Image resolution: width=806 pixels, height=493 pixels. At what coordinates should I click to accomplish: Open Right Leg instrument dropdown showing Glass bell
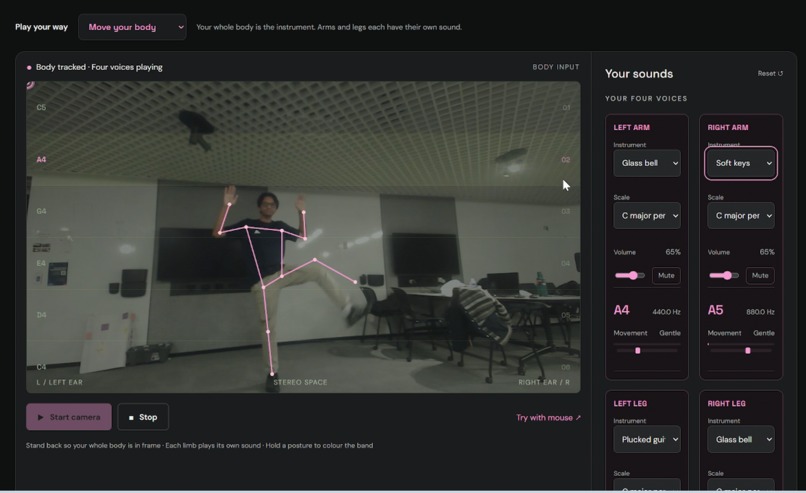(741, 439)
